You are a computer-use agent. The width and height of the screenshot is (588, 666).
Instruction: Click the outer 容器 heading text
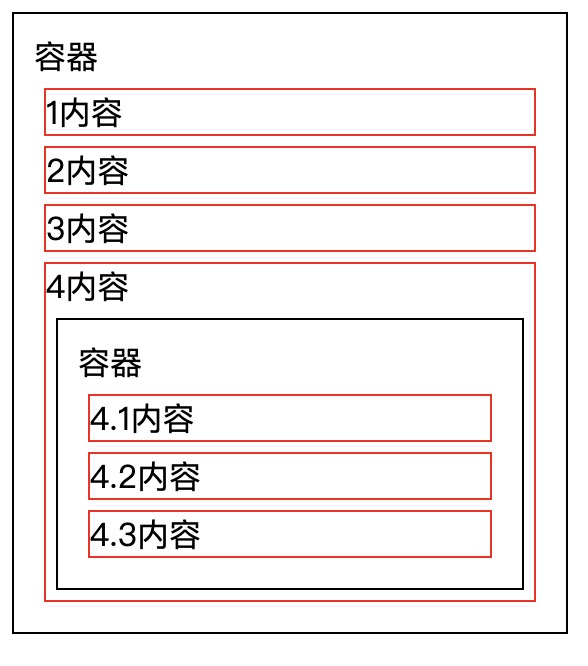point(66,57)
